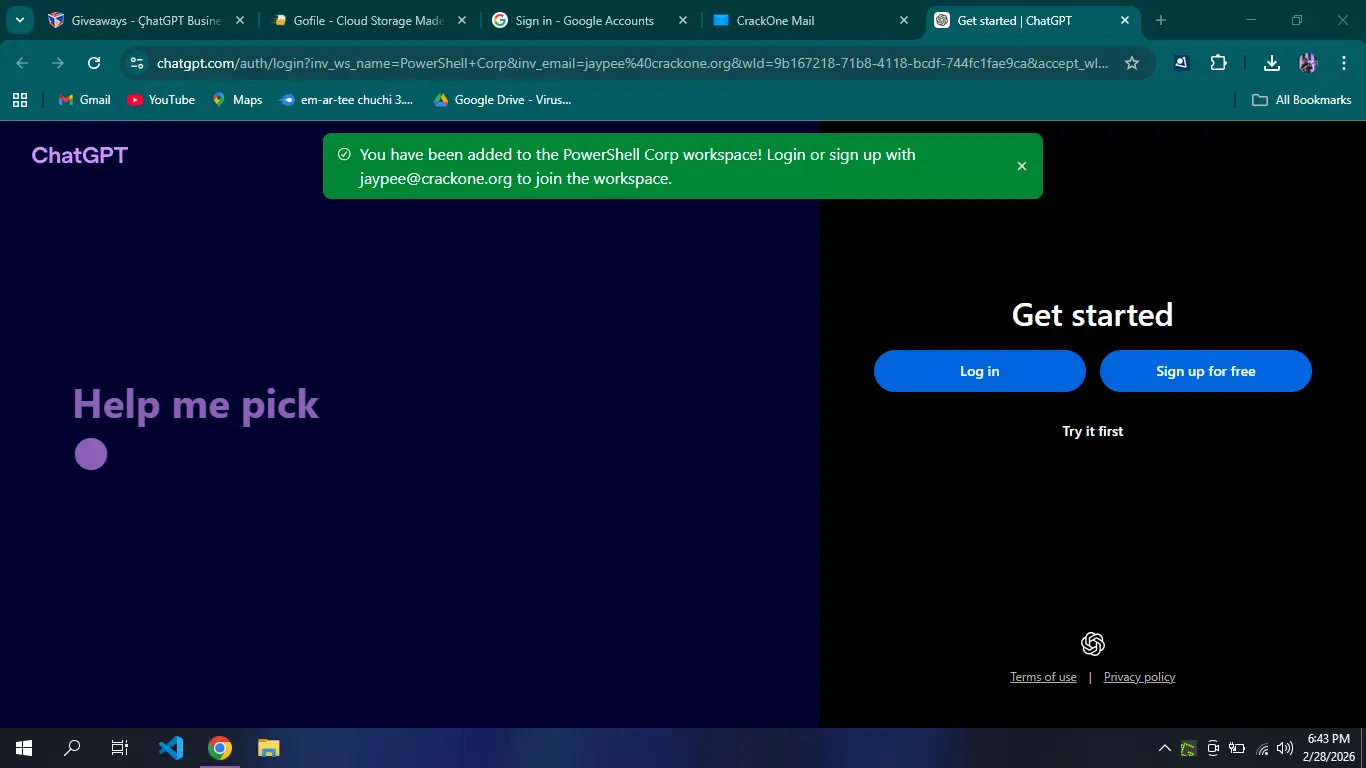Viewport: 1366px width, 768px height.
Task: Open the Gmail bookmark
Action: tap(85, 100)
